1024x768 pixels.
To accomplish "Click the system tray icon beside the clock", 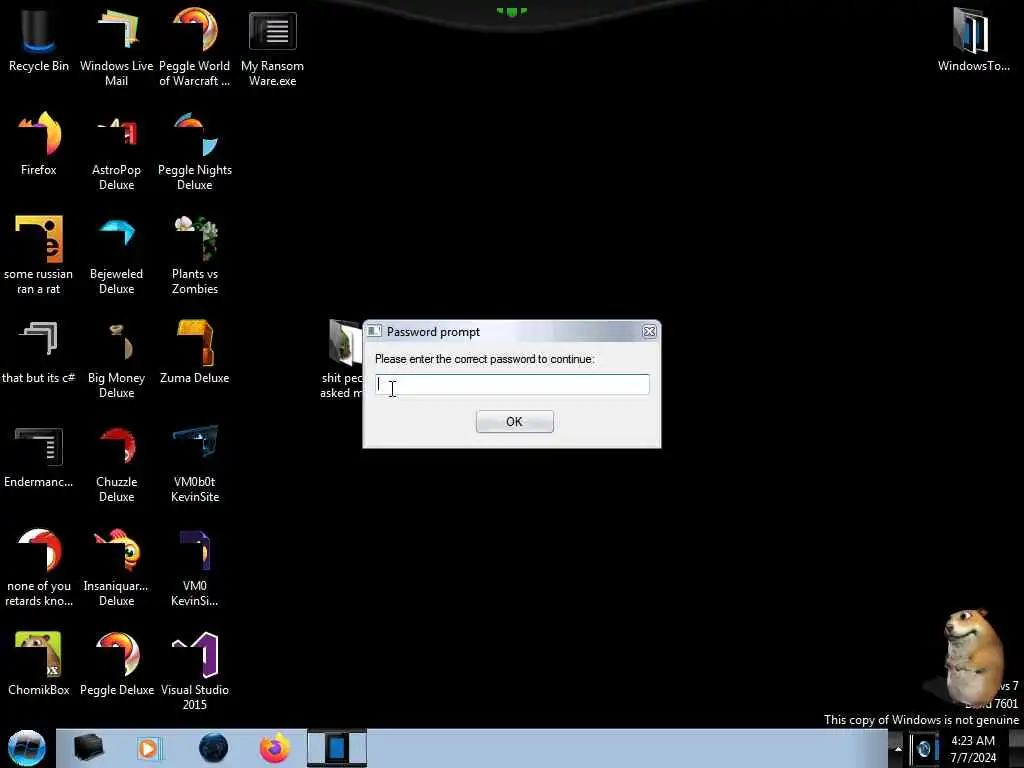I will 923,749.
